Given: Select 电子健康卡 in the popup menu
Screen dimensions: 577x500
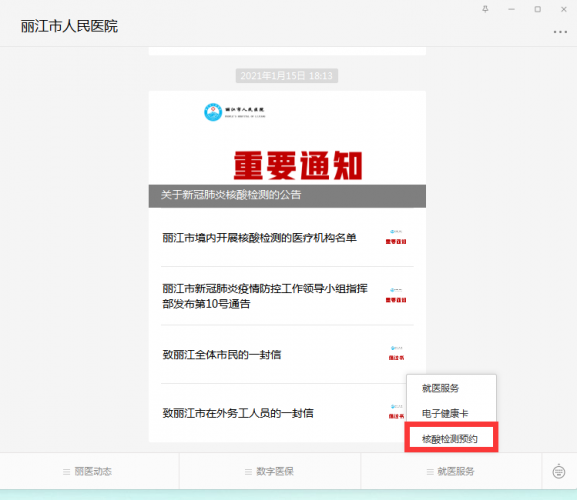Looking at the screenshot, I should (451, 413).
